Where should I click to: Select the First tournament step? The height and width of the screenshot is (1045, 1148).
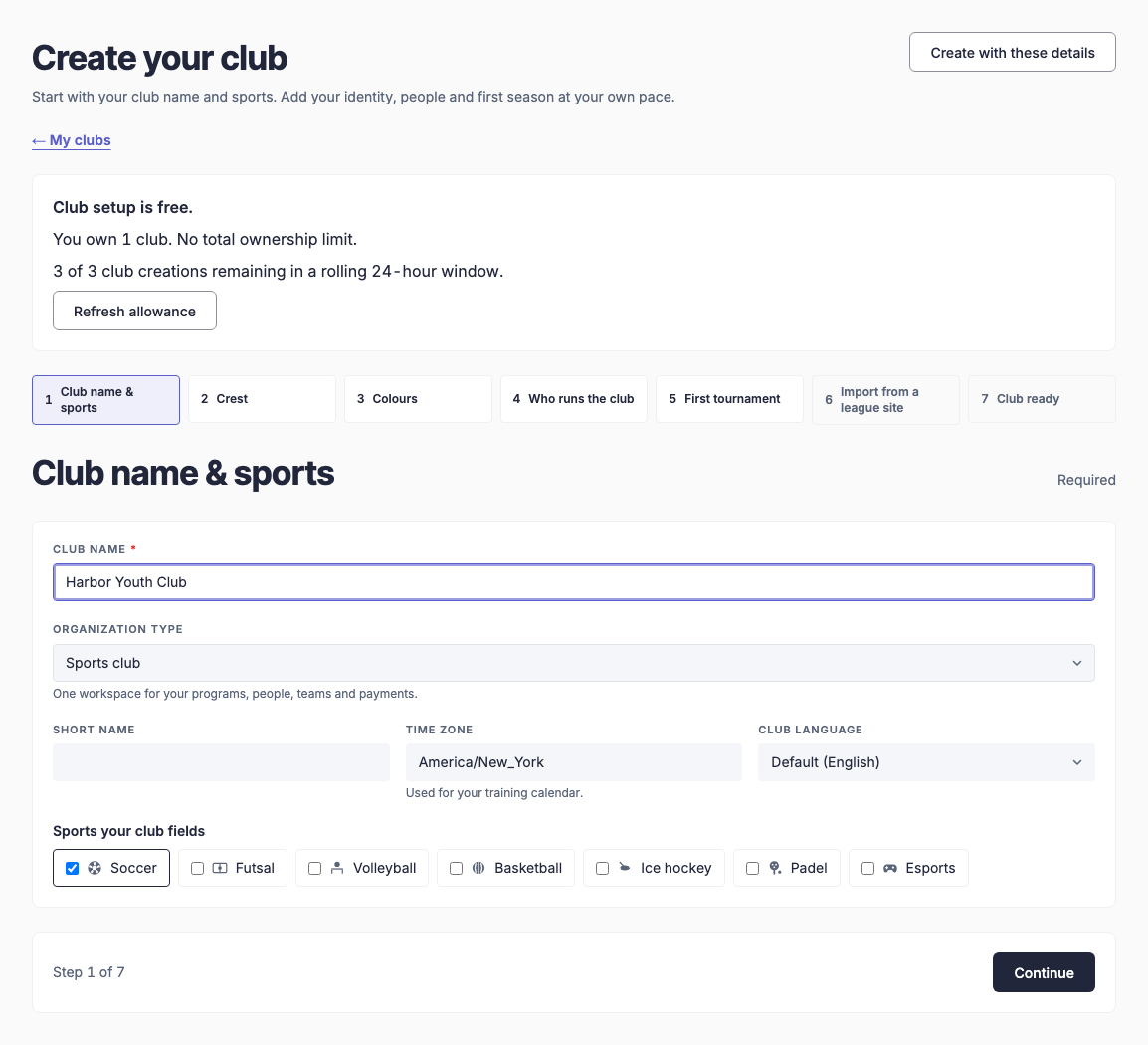pos(730,399)
